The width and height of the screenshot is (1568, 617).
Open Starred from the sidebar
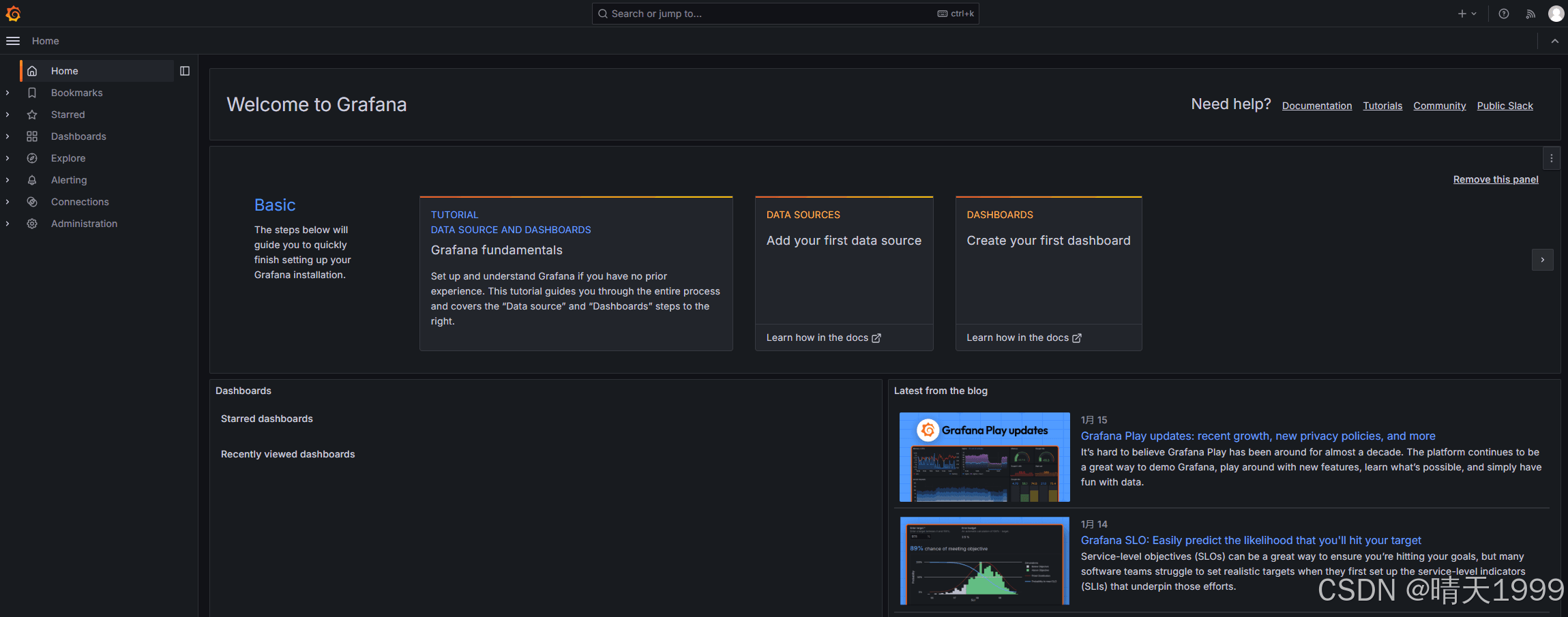coord(68,115)
